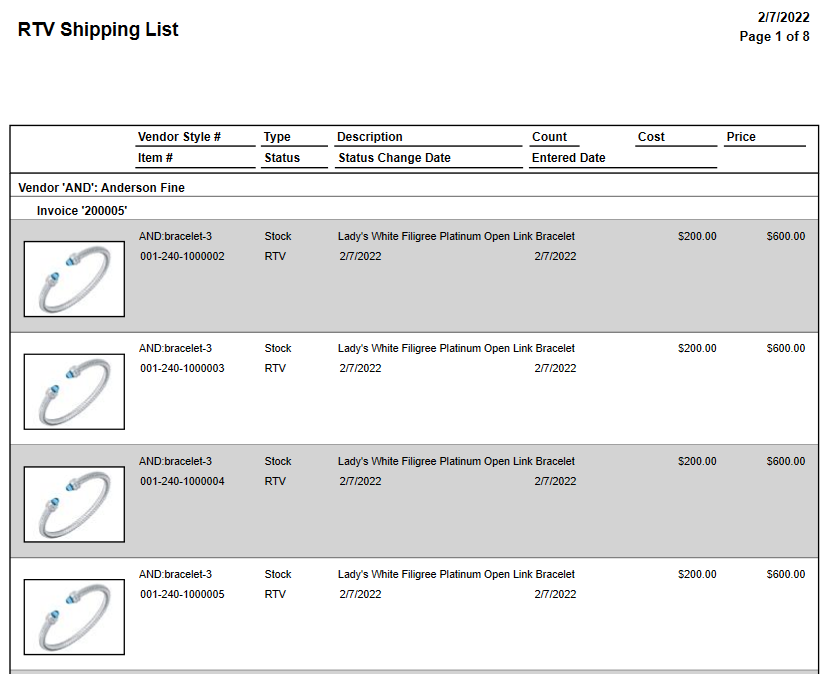Click the Vendor 'AND': Anderson Fine group row
Image resolution: width=829 pixels, height=674 pixels.
pyautogui.click(x=101, y=188)
